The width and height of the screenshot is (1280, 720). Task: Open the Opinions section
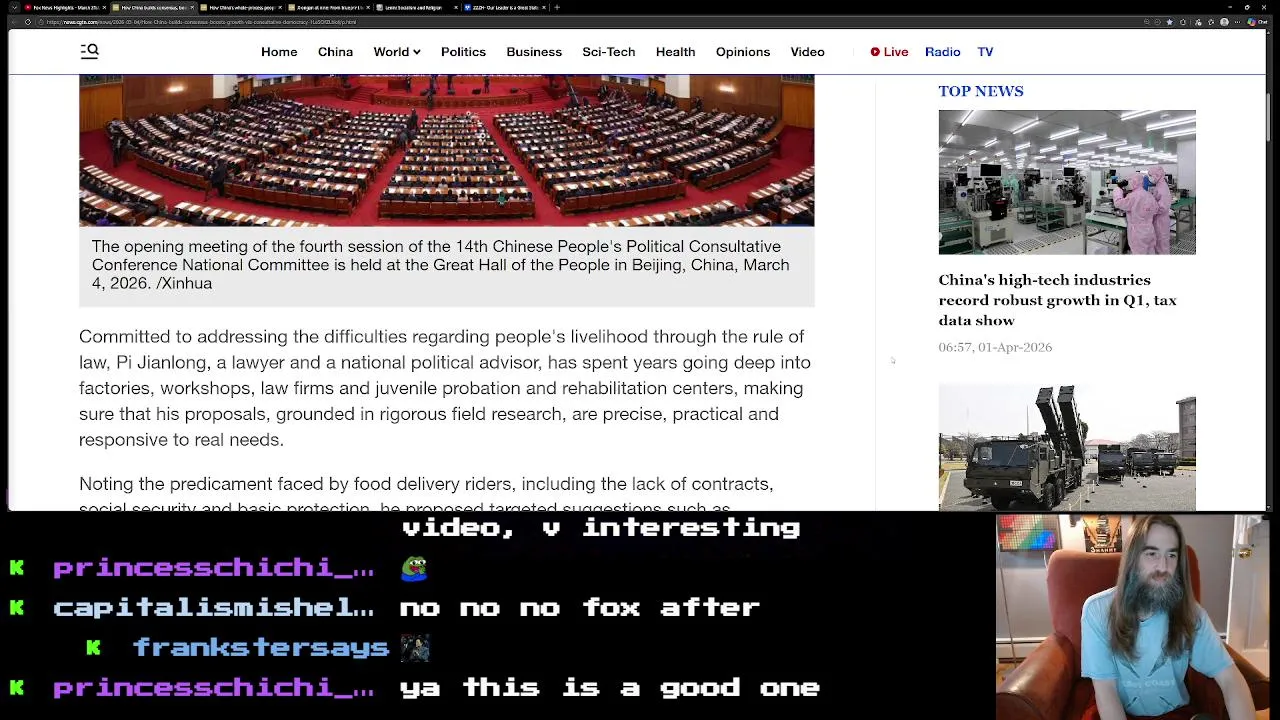(x=743, y=52)
